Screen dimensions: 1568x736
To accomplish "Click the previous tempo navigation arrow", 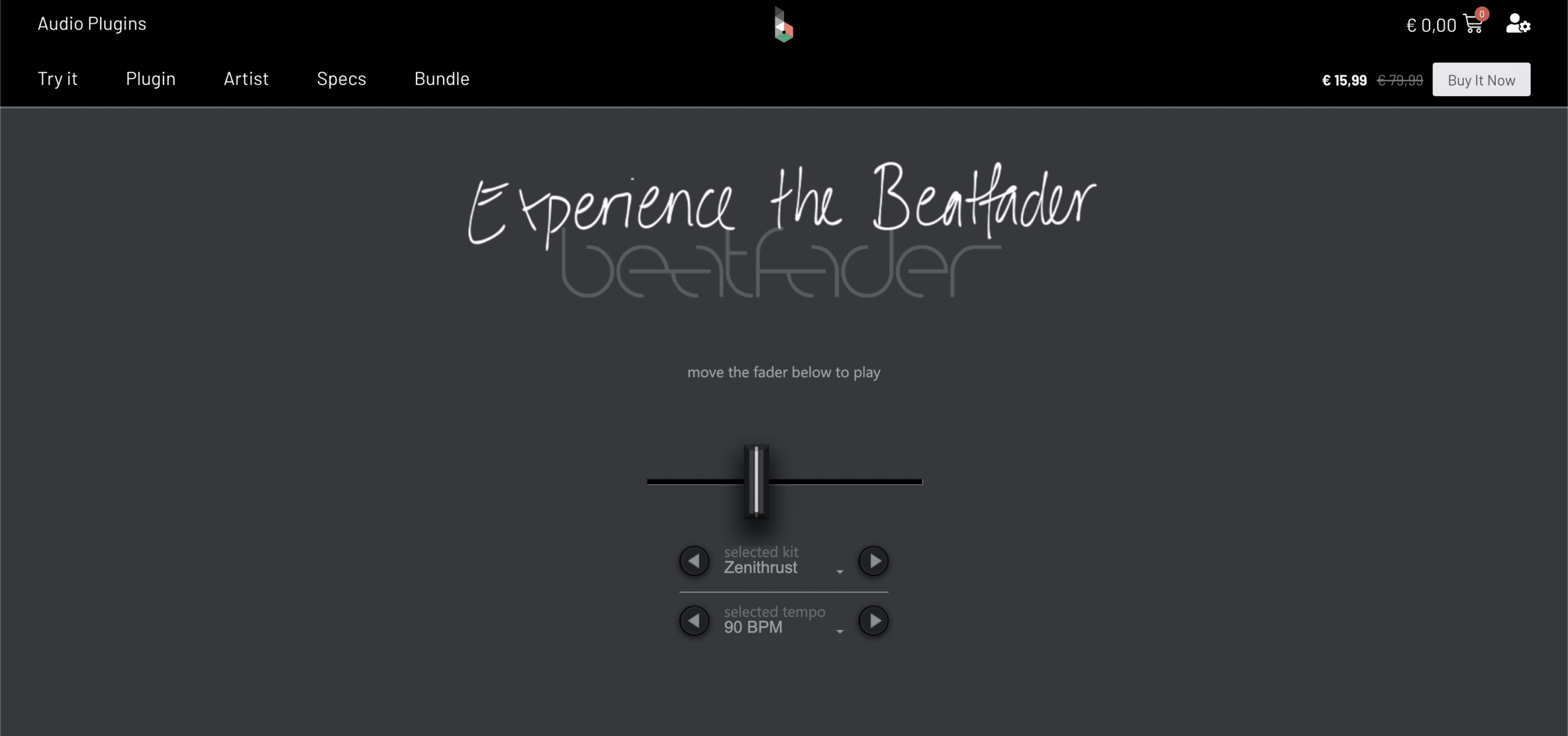I will 694,620.
